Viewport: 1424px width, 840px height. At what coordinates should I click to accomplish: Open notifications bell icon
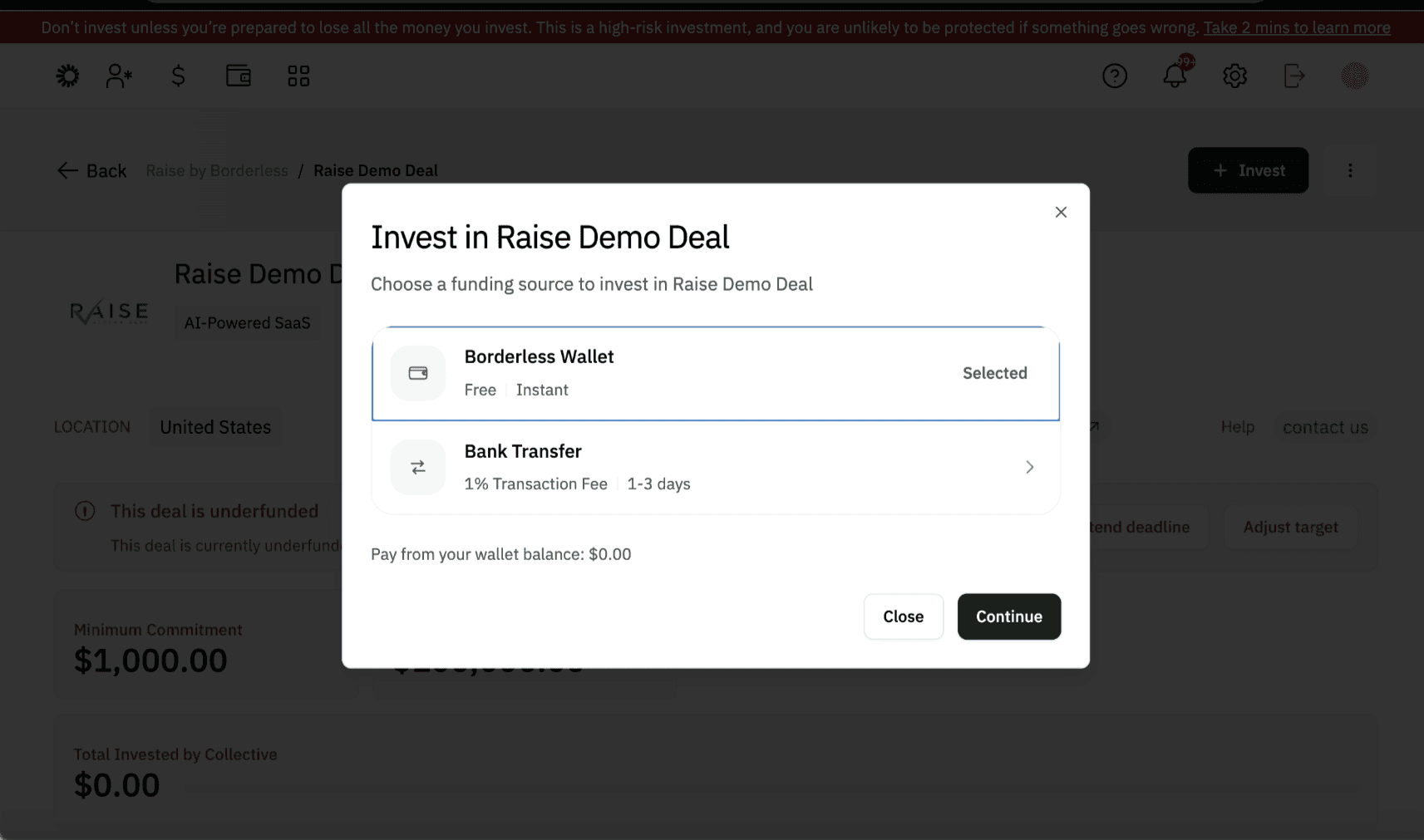tap(1175, 75)
